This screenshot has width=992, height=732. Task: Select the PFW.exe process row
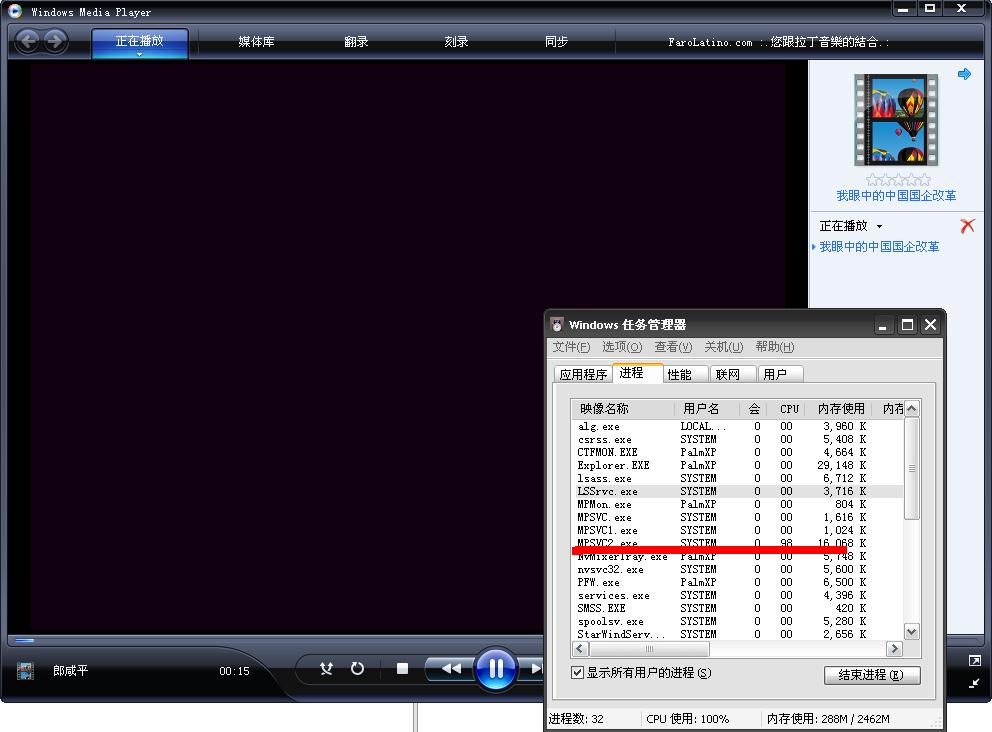(x=737, y=582)
